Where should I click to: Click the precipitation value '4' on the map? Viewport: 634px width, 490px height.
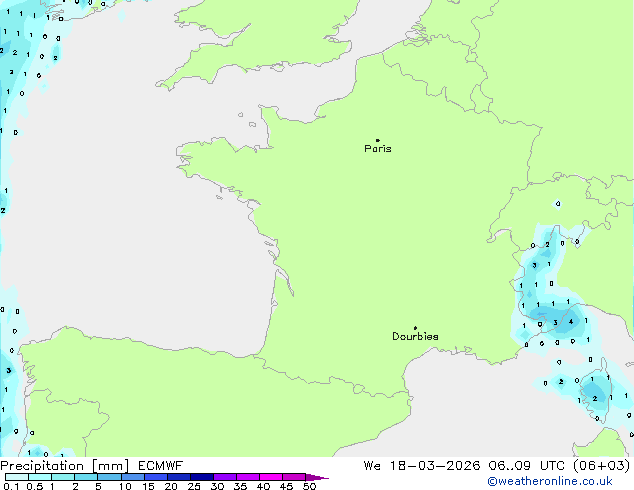[571, 322]
